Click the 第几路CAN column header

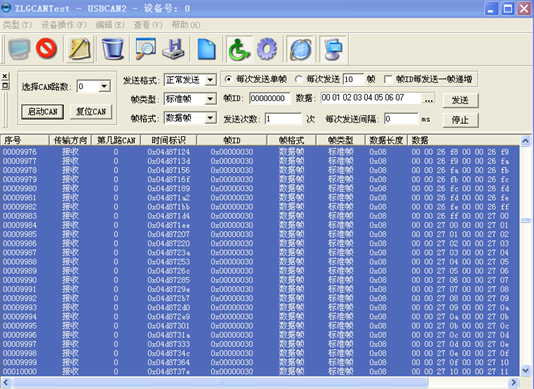[116, 140]
